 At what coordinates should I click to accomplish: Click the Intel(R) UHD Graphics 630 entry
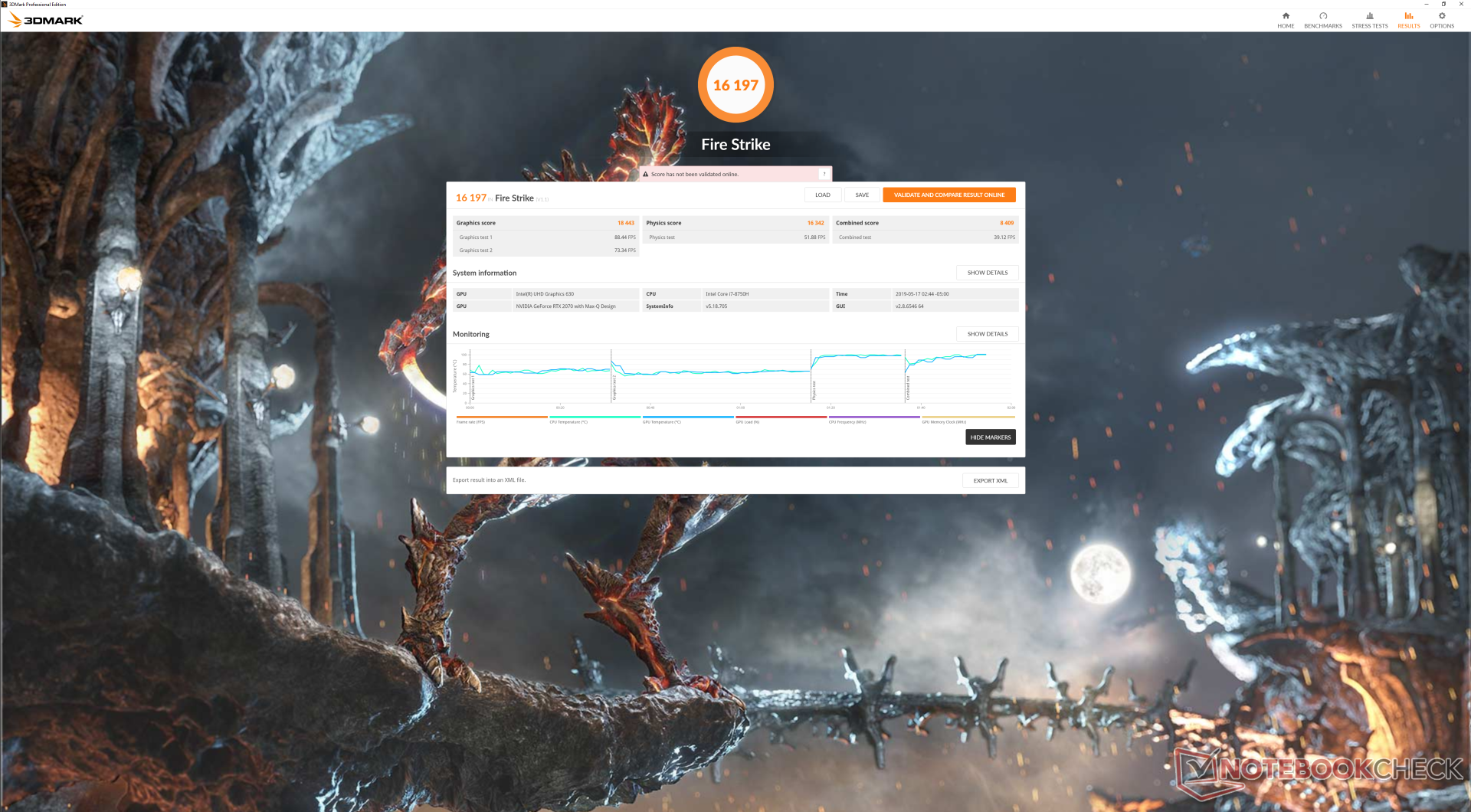tap(545, 294)
